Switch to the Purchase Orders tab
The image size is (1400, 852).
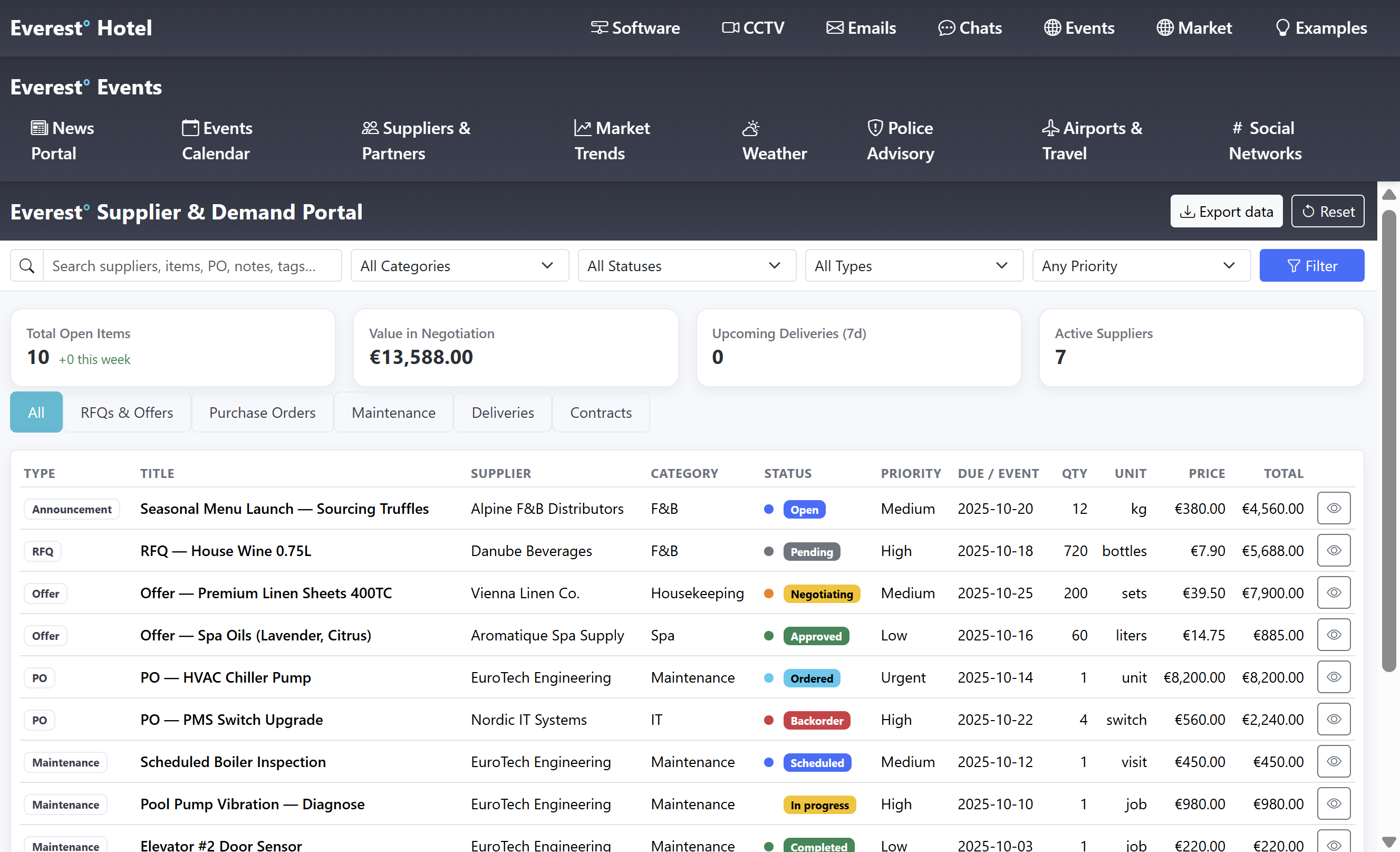coord(262,413)
